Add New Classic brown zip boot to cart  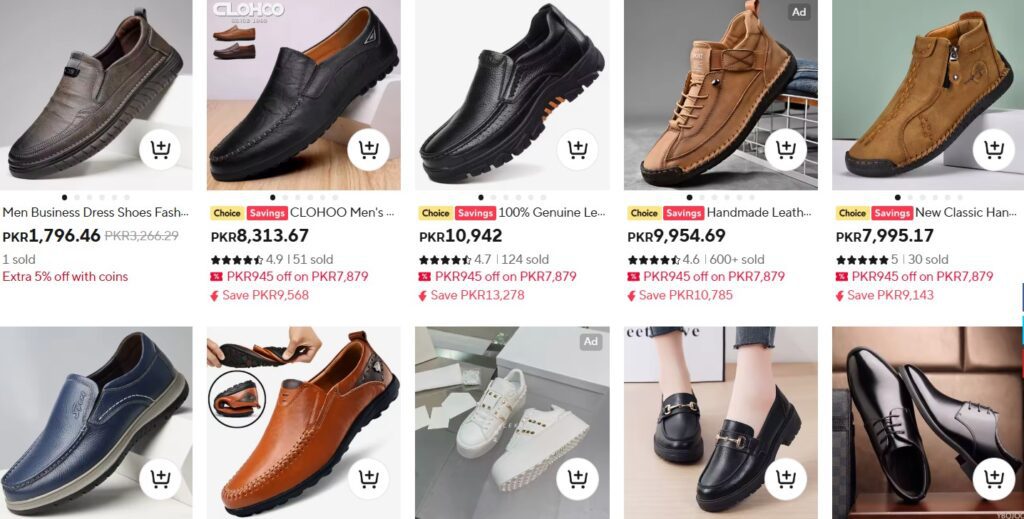click(994, 149)
